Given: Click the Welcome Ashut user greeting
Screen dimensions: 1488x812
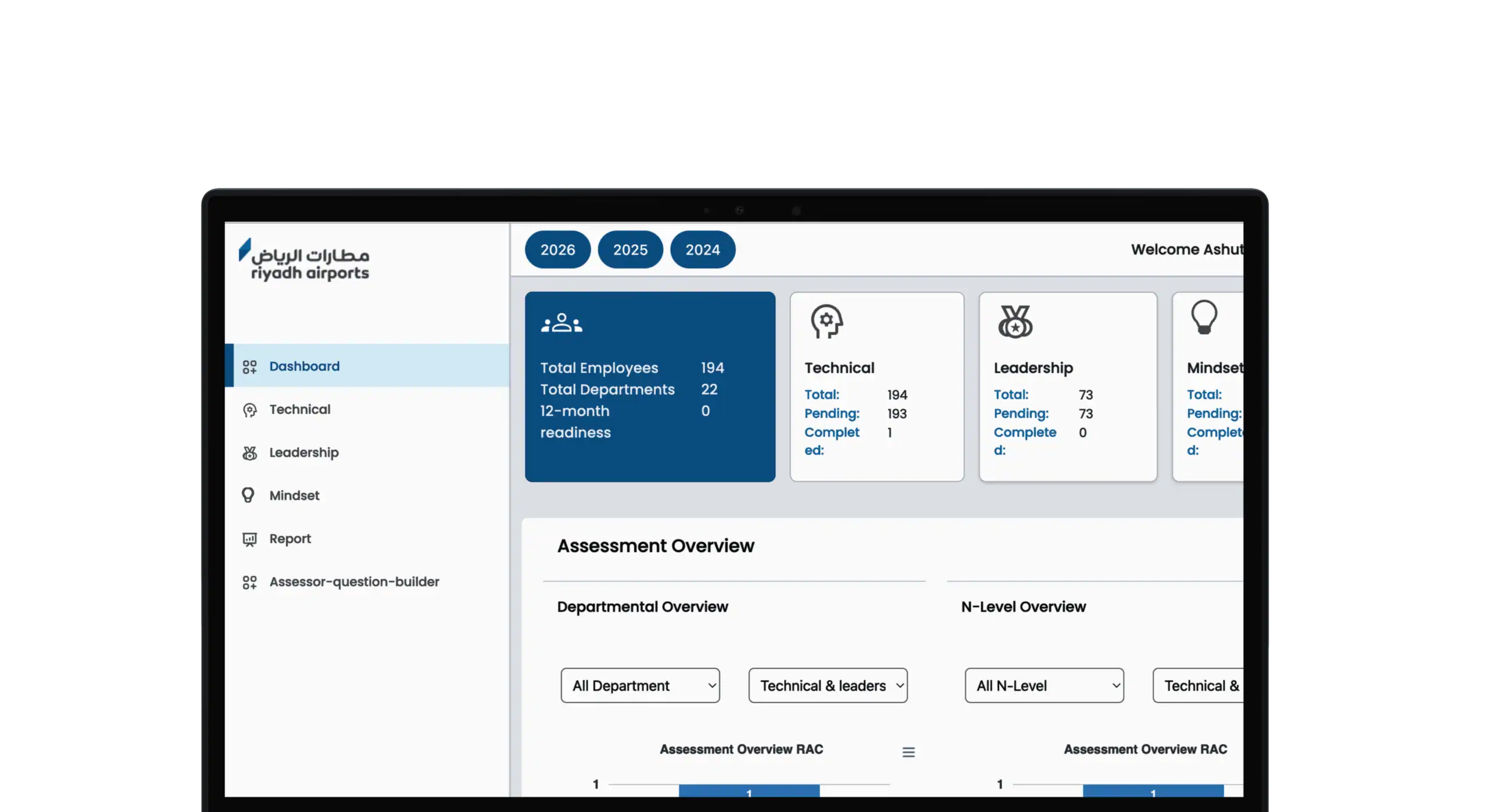Looking at the screenshot, I should (x=1186, y=249).
